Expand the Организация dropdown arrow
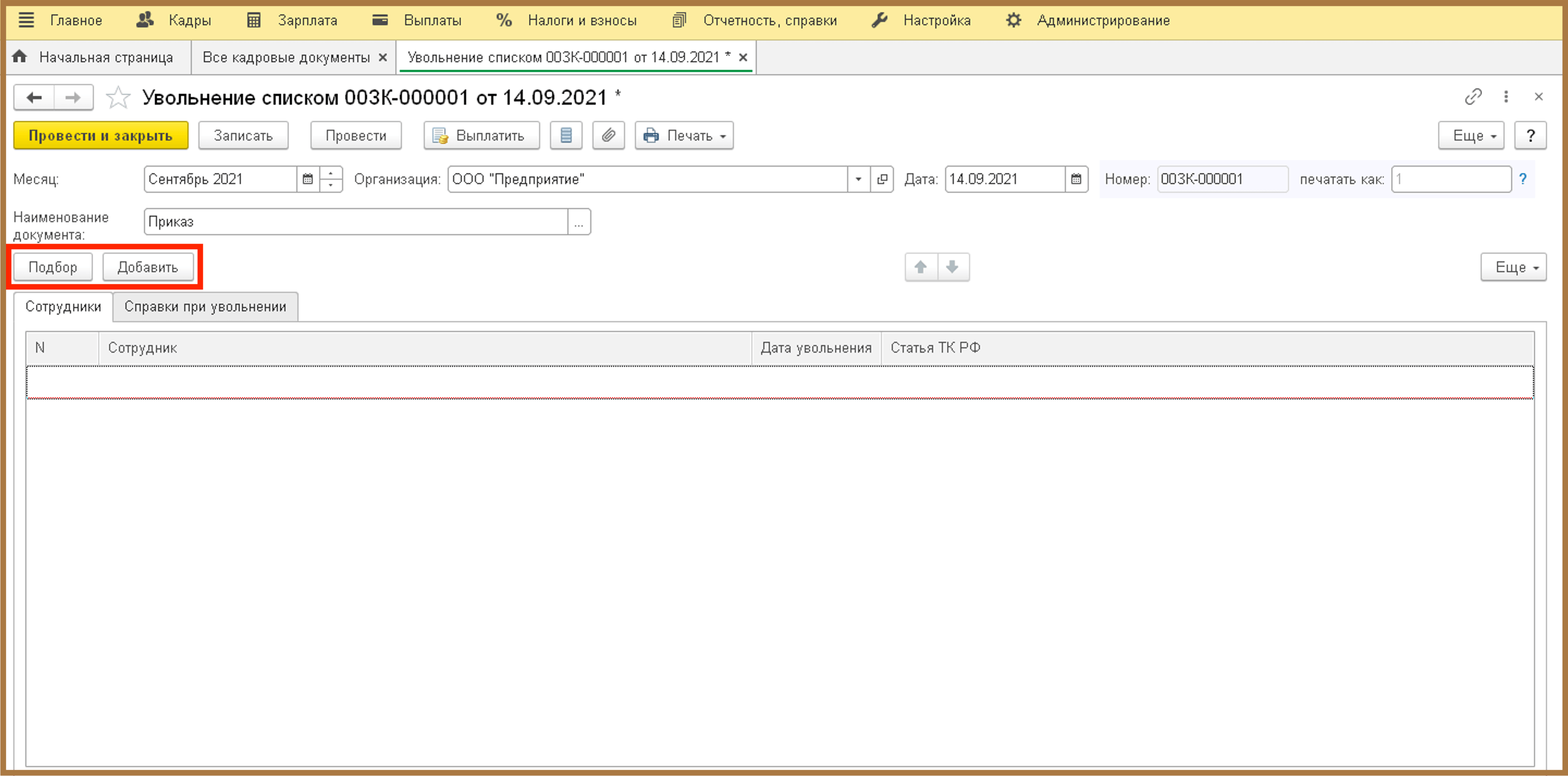This screenshot has height=776, width=1568. coord(859,180)
